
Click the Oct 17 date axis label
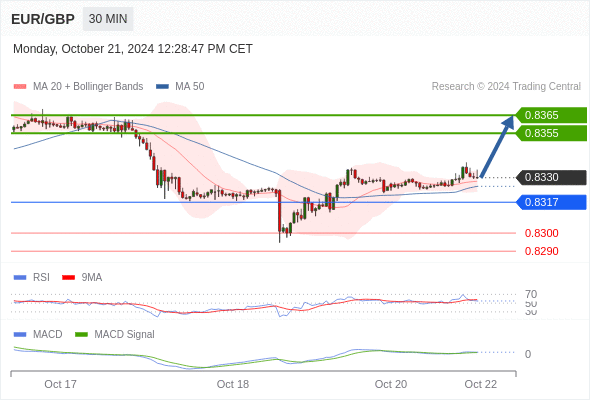coord(61,384)
